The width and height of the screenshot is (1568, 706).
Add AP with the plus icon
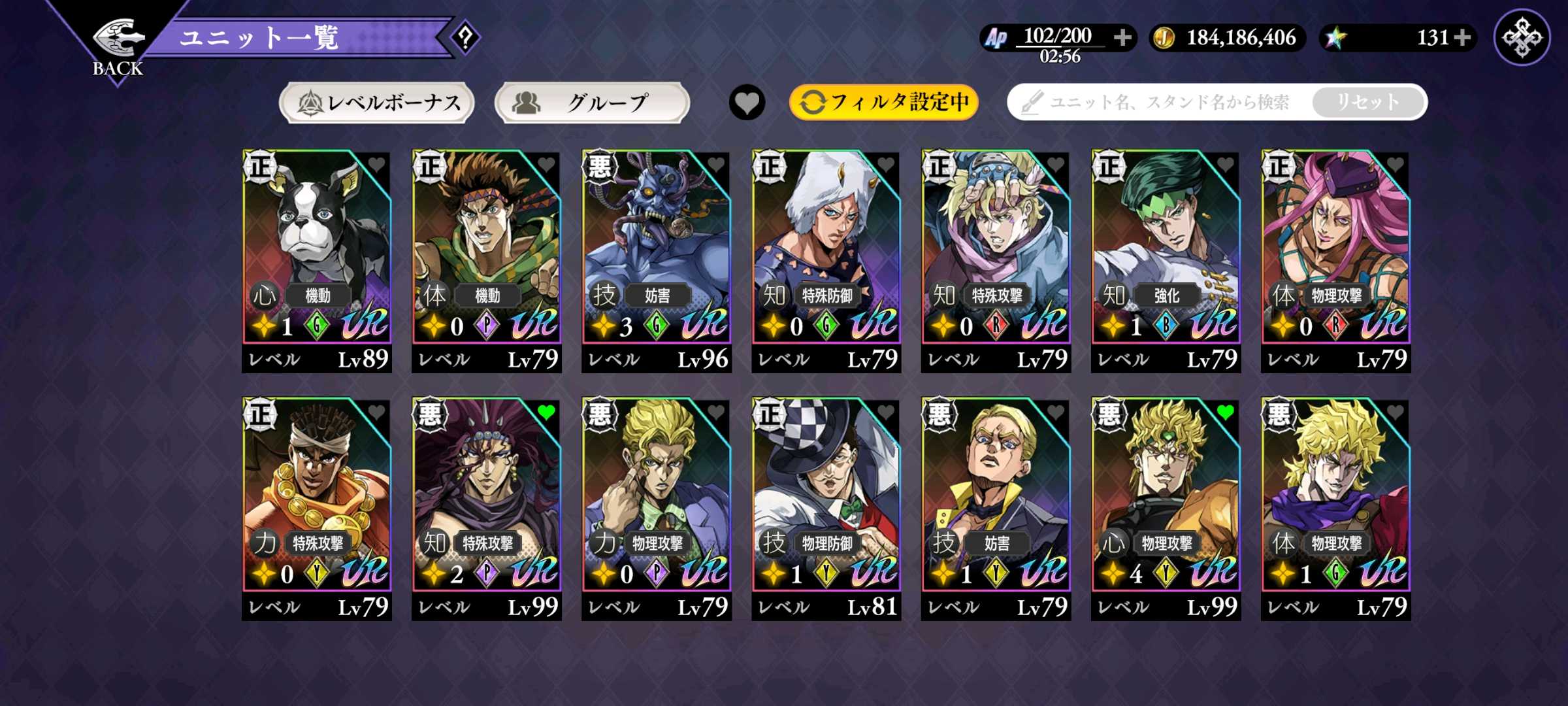click(1122, 37)
